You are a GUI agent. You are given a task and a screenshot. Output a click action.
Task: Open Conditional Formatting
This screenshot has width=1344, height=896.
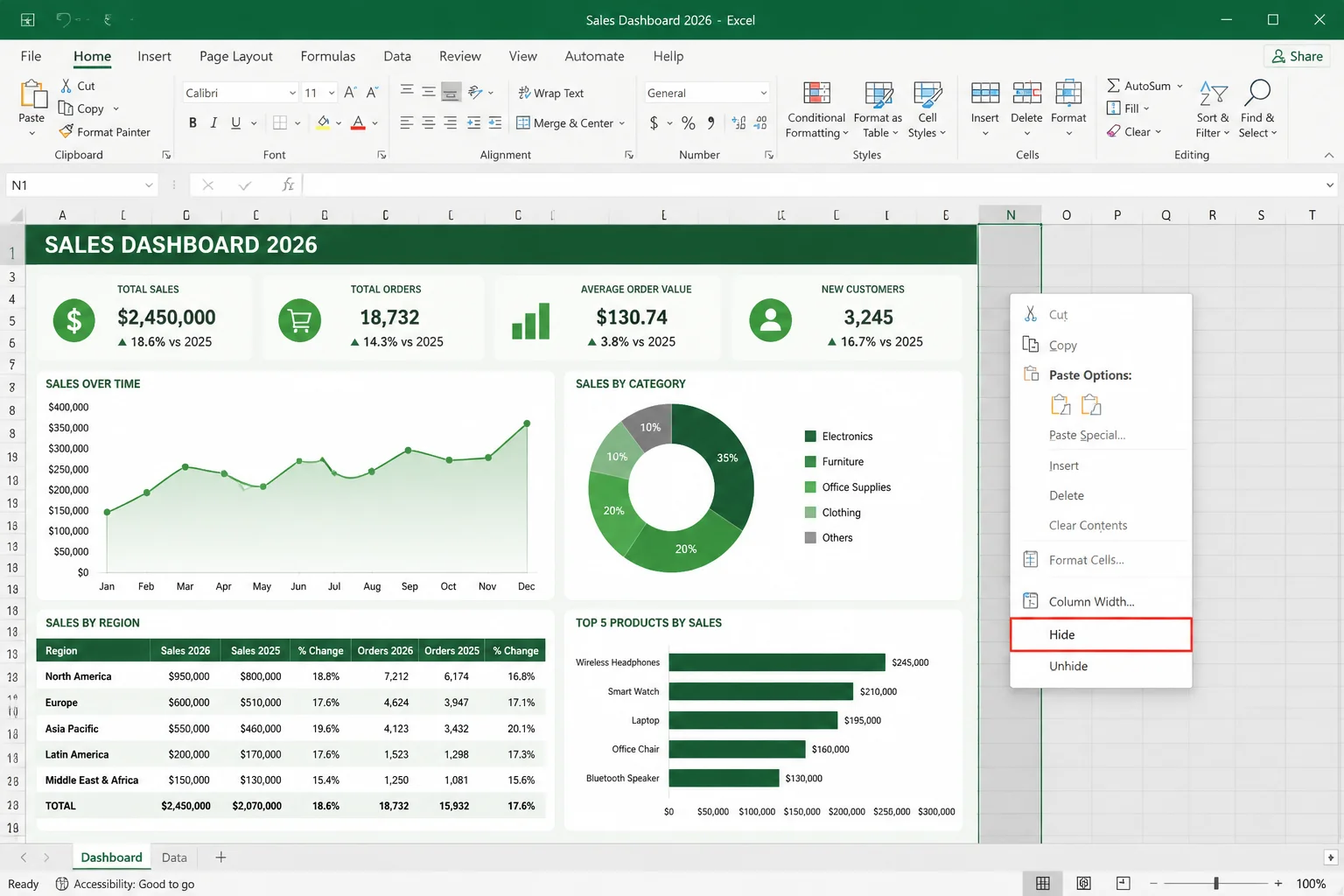pyautogui.click(x=816, y=109)
